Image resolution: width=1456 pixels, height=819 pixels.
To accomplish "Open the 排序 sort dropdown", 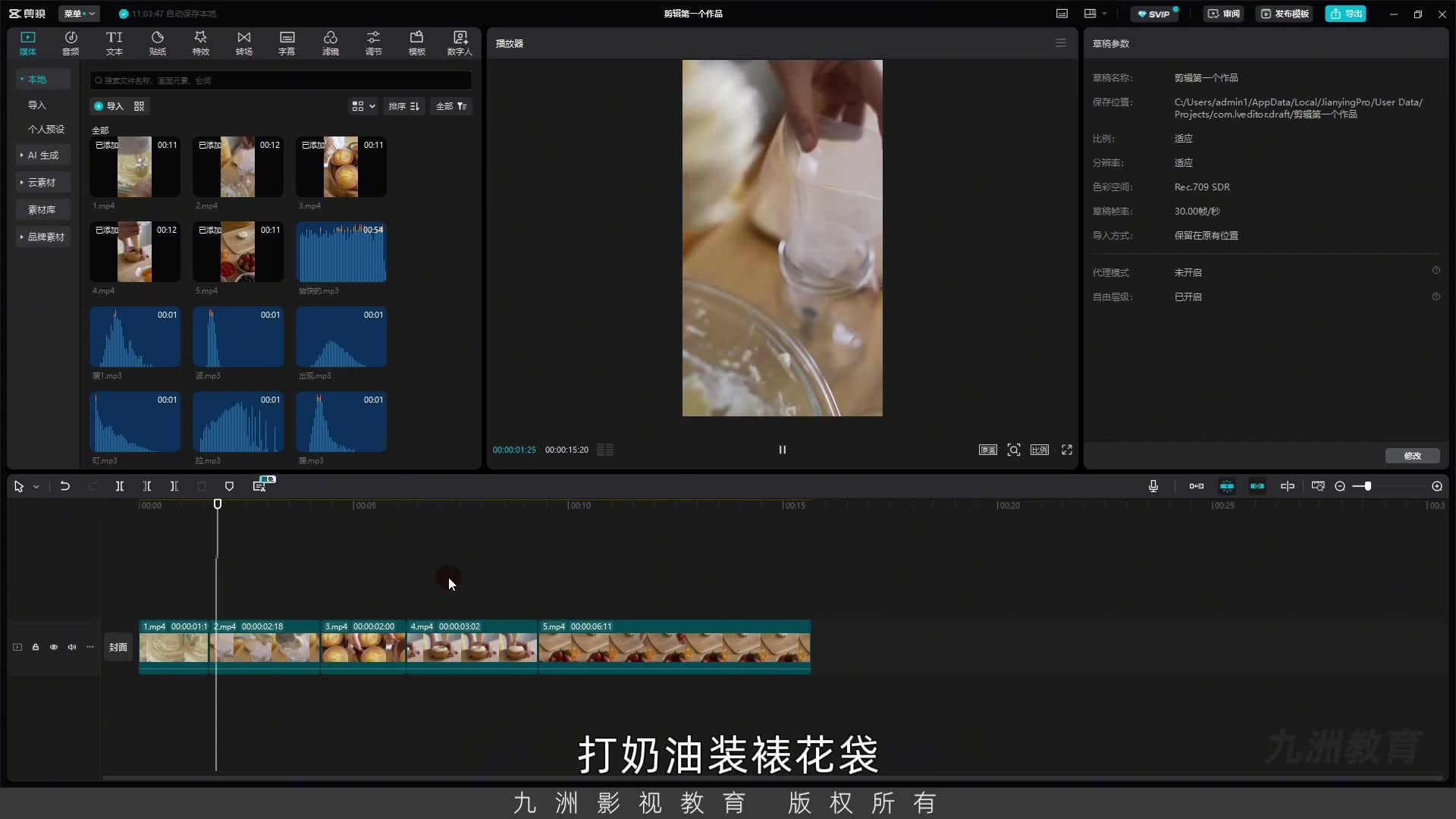I will pyautogui.click(x=404, y=106).
